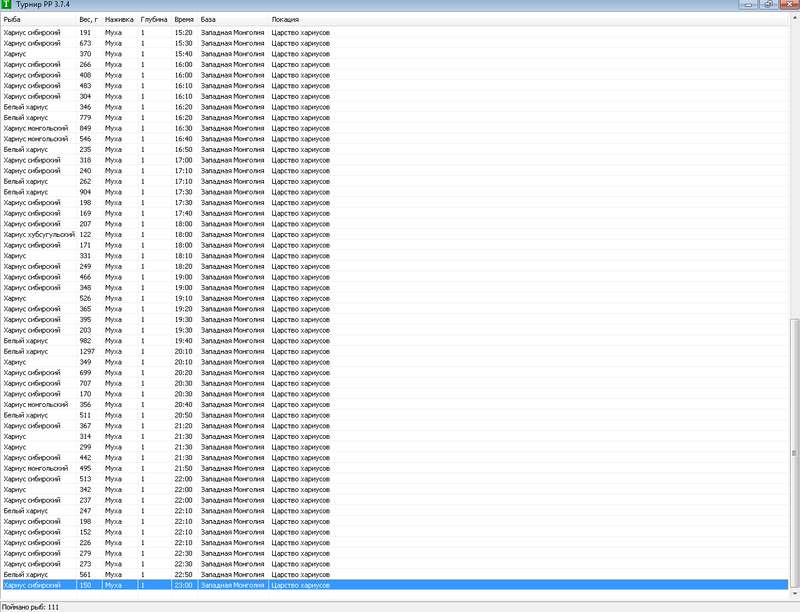Select weight cell 779
800x612 pixels.
[x=85, y=117]
